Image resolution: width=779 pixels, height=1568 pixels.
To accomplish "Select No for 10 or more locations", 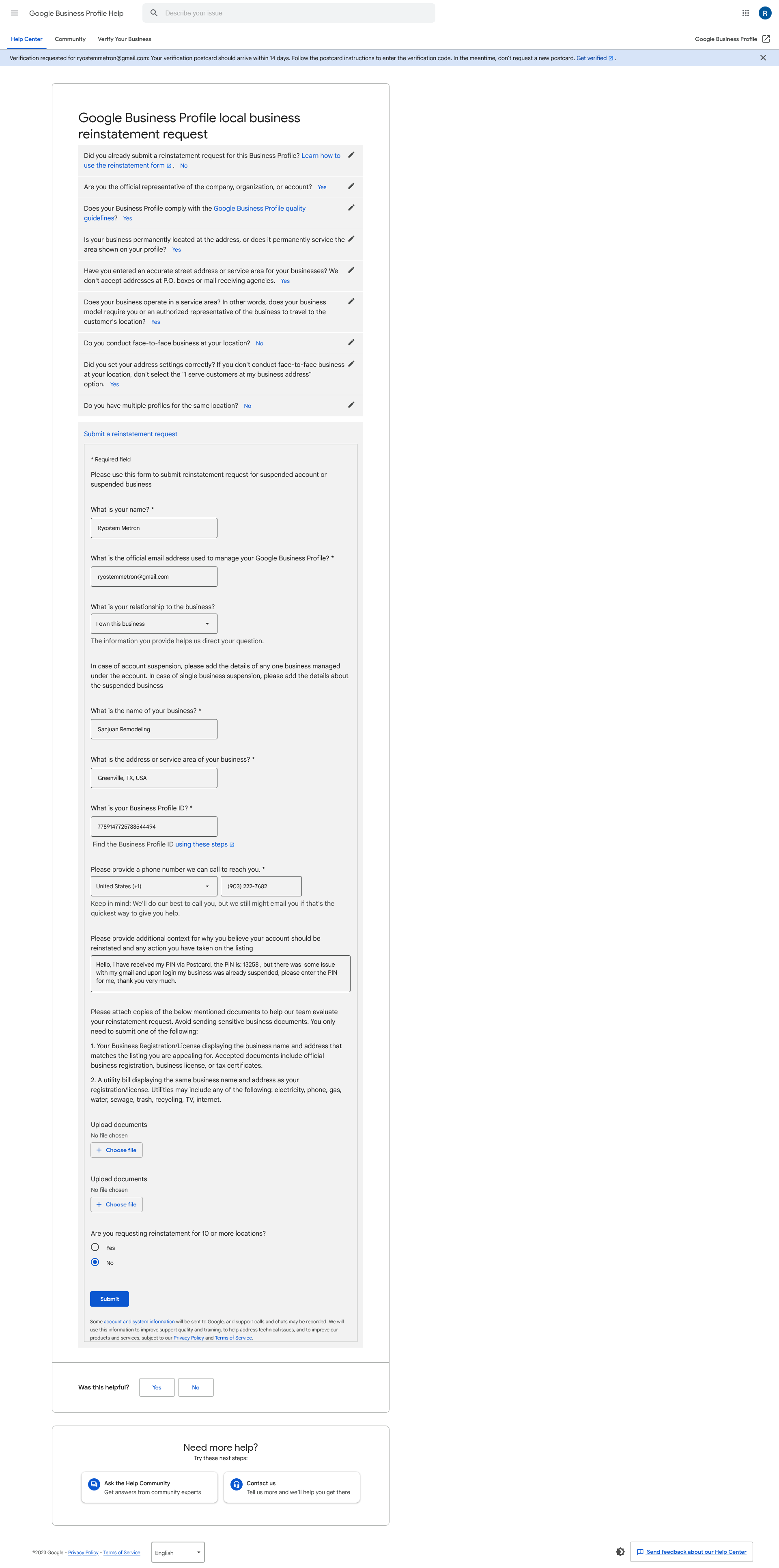I will tap(95, 1262).
